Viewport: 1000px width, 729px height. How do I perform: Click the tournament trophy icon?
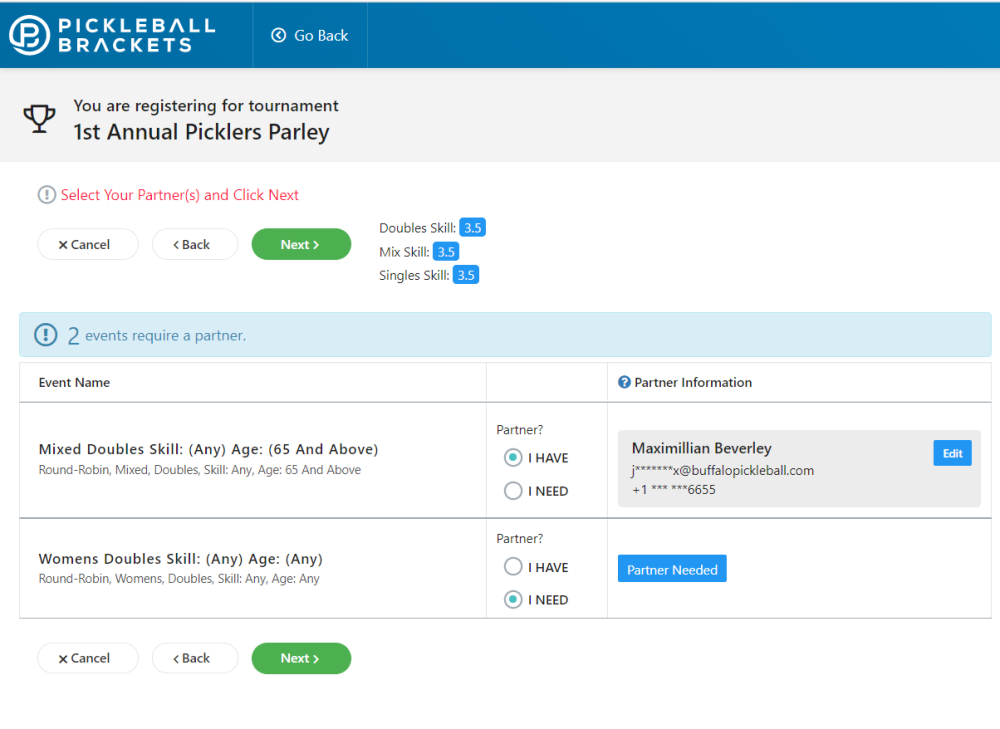tap(40, 119)
